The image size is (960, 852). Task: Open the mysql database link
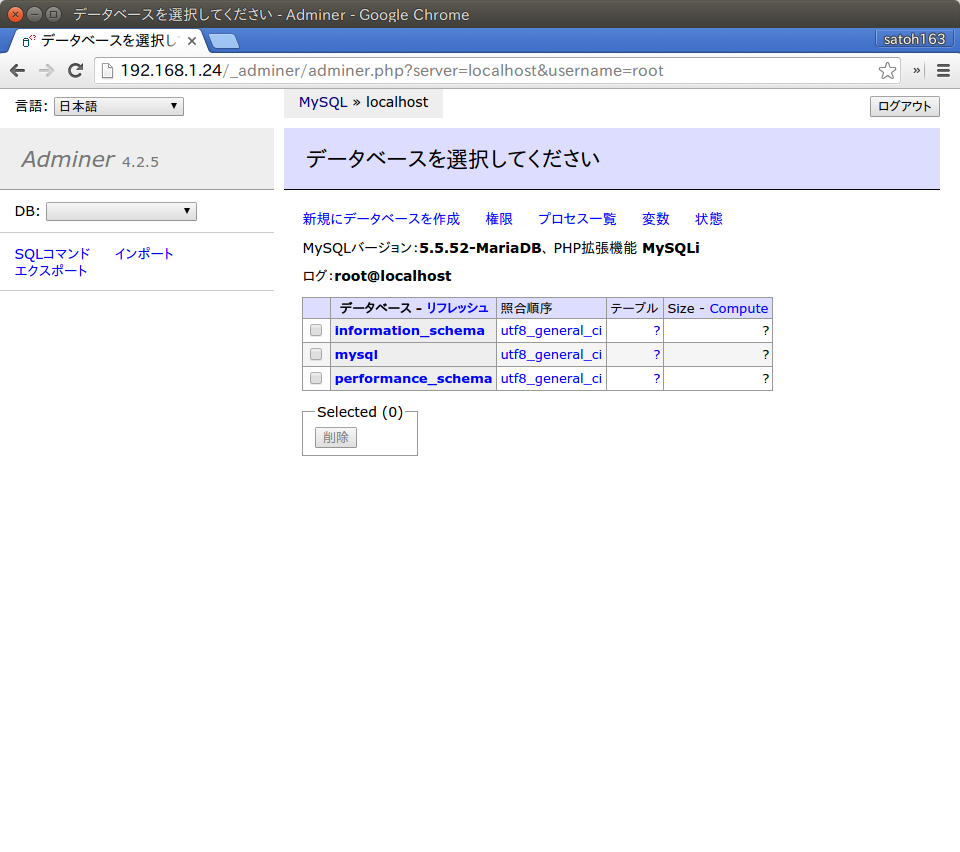tap(356, 354)
